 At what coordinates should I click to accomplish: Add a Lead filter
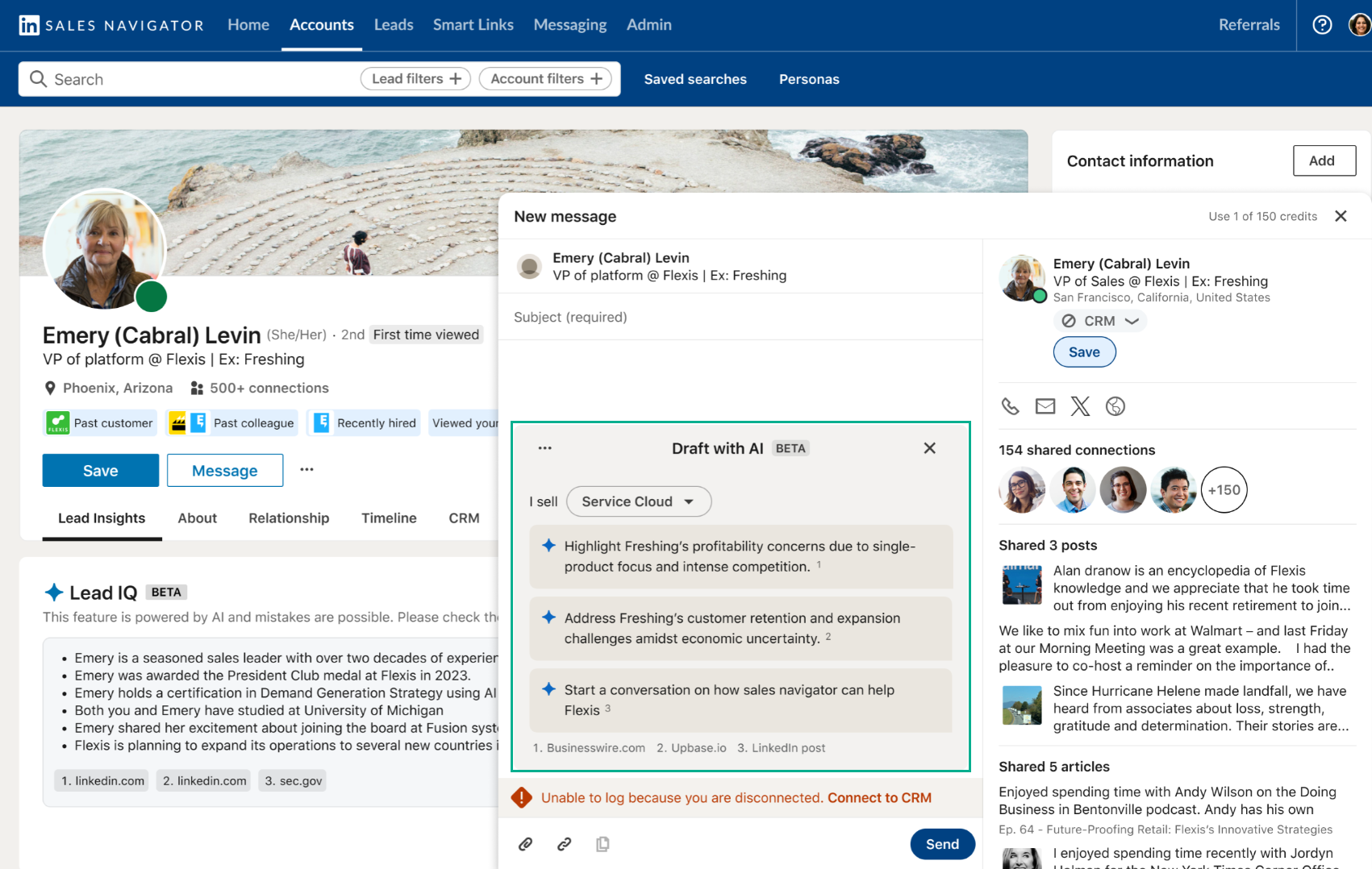point(416,79)
